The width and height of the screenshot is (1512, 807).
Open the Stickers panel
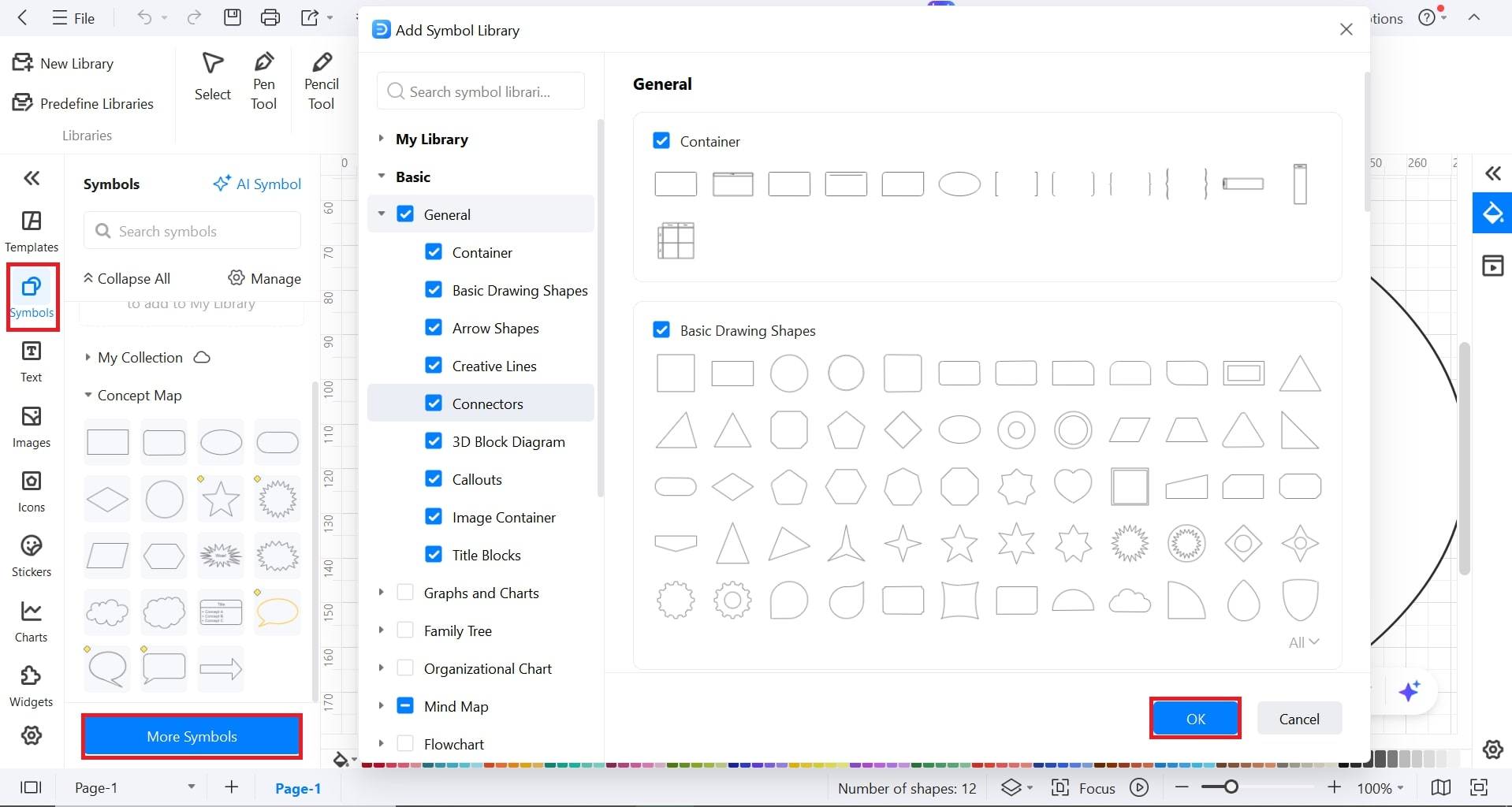coord(32,556)
